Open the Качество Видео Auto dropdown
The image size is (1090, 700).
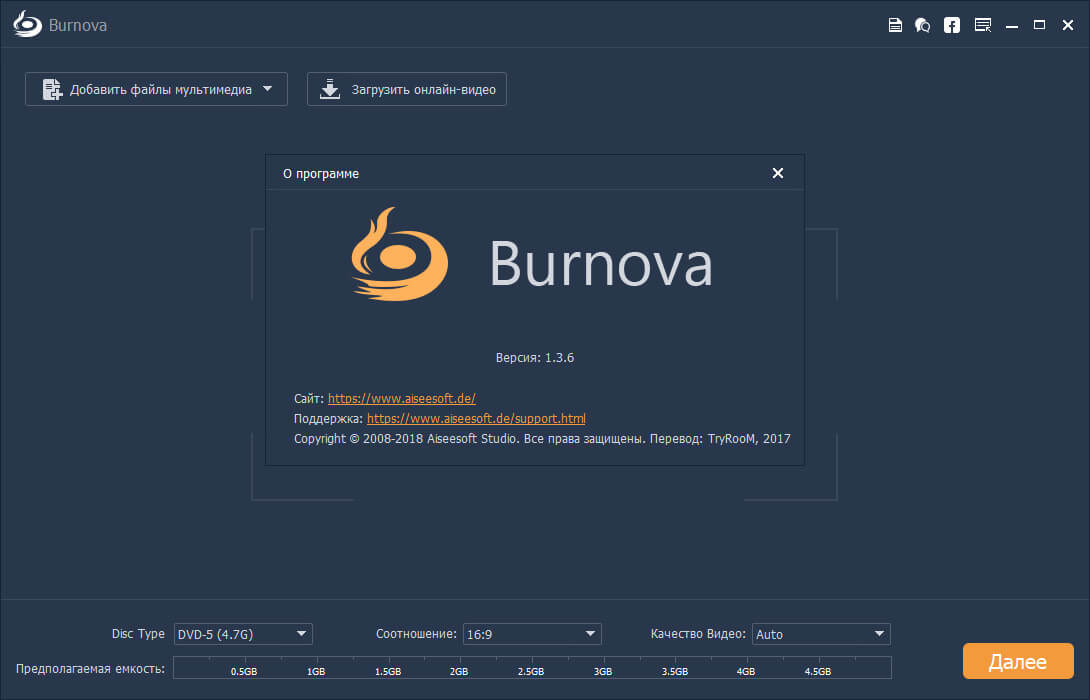pyautogui.click(x=821, y=634)
